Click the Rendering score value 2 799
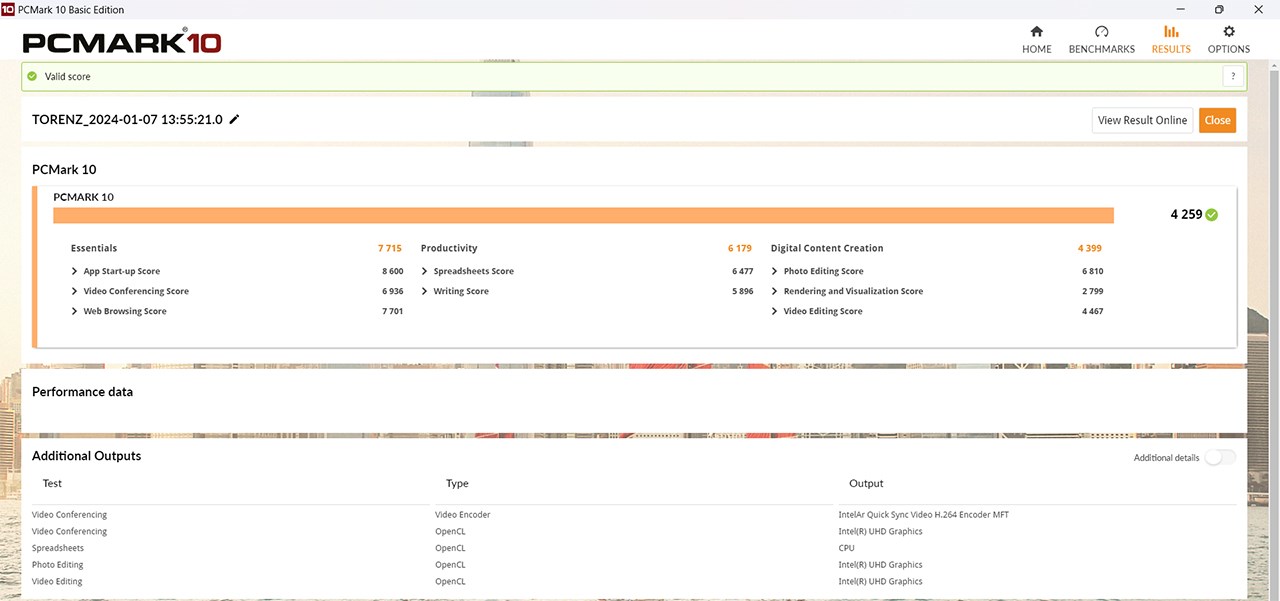Viewport: 1280px width, 601px height. [x=1092, y=291]
